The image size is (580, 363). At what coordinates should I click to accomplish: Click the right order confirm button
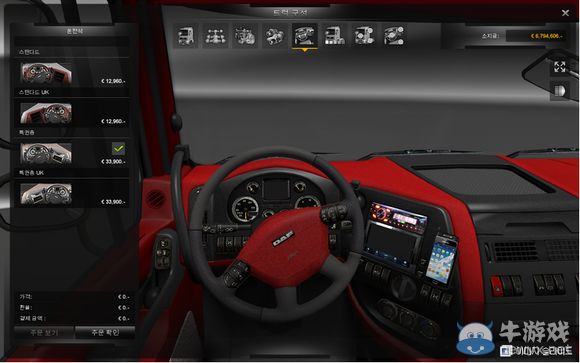pos(105,333)
